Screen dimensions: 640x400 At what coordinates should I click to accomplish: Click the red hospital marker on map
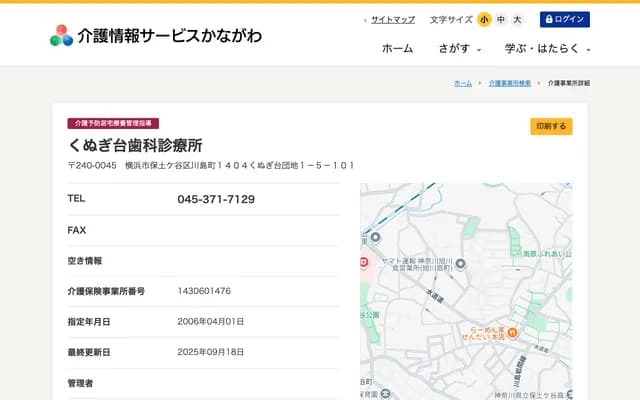[x=364, y=262]
